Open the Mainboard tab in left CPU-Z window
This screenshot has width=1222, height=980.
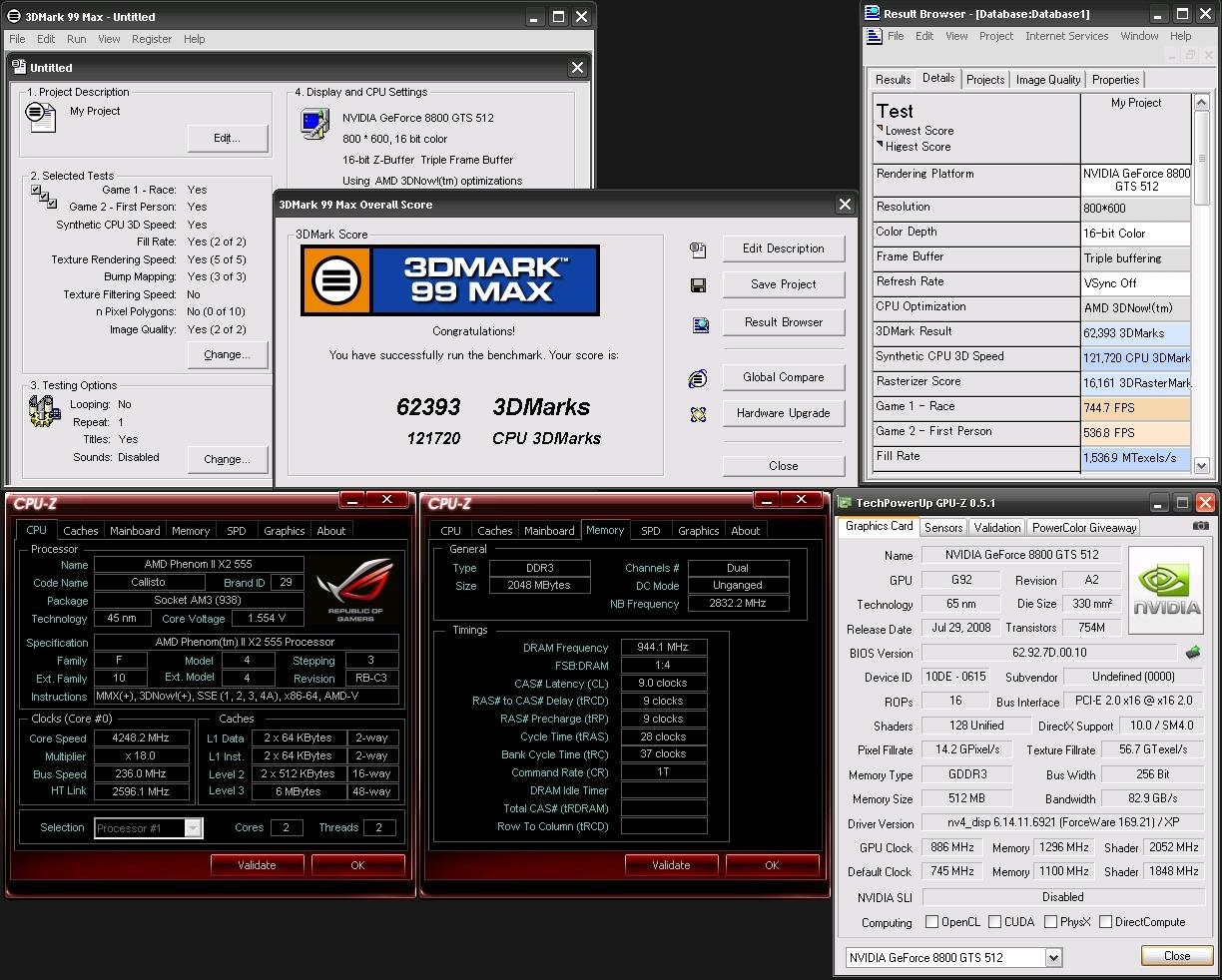coord(135,531)
